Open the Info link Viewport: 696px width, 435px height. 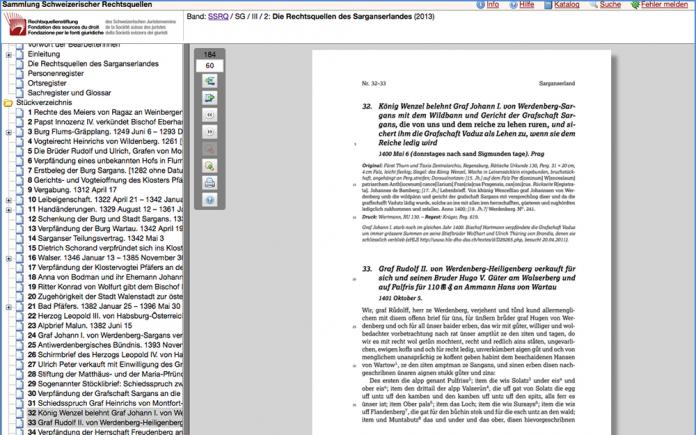(493, 4)
